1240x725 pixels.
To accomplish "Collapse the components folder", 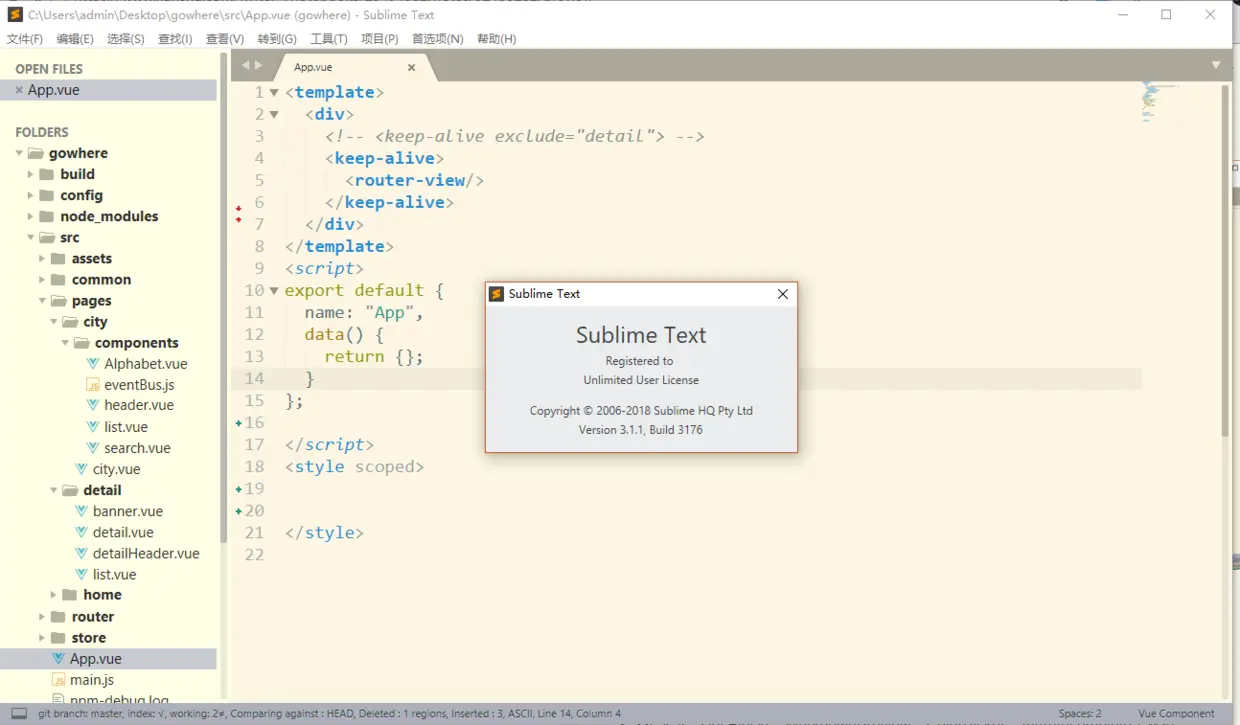I will [65, 343].
